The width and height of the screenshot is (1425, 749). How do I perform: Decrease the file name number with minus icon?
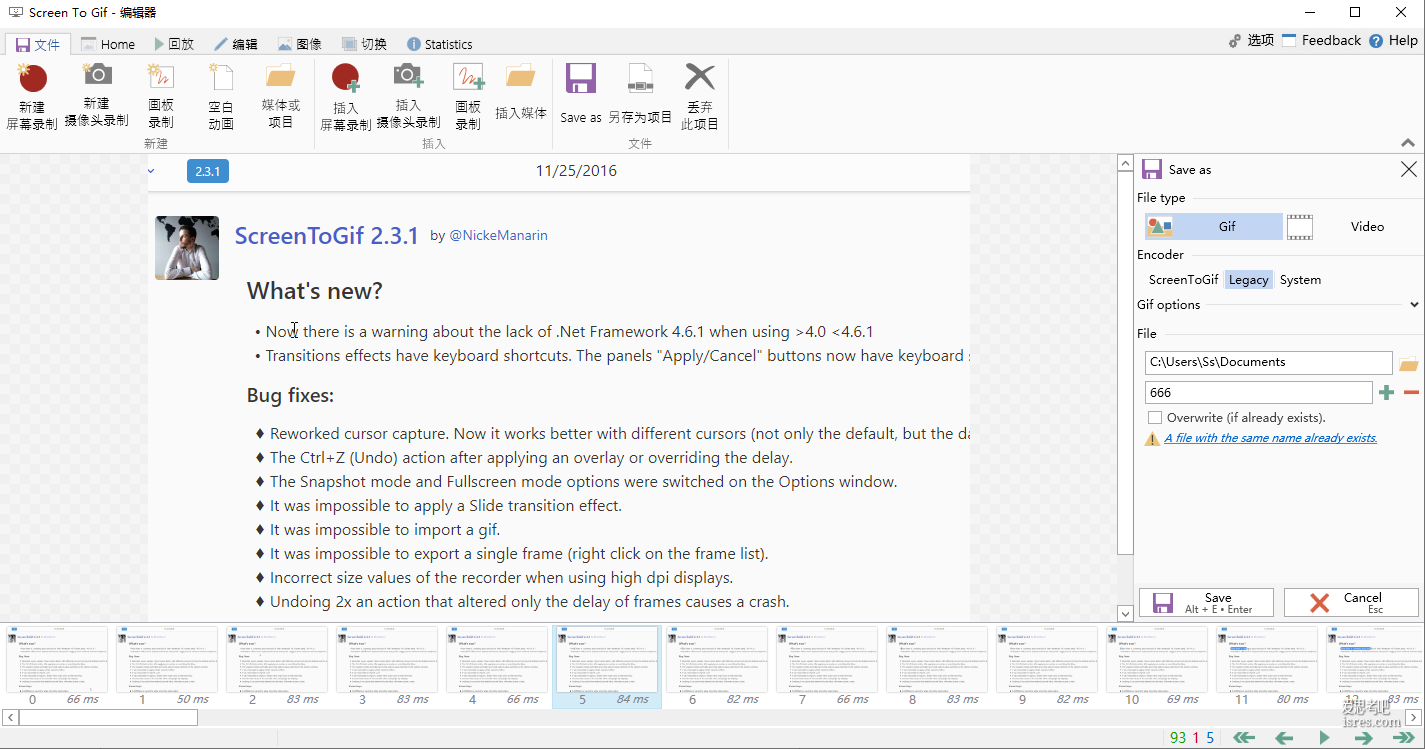tap(1411, 393)
